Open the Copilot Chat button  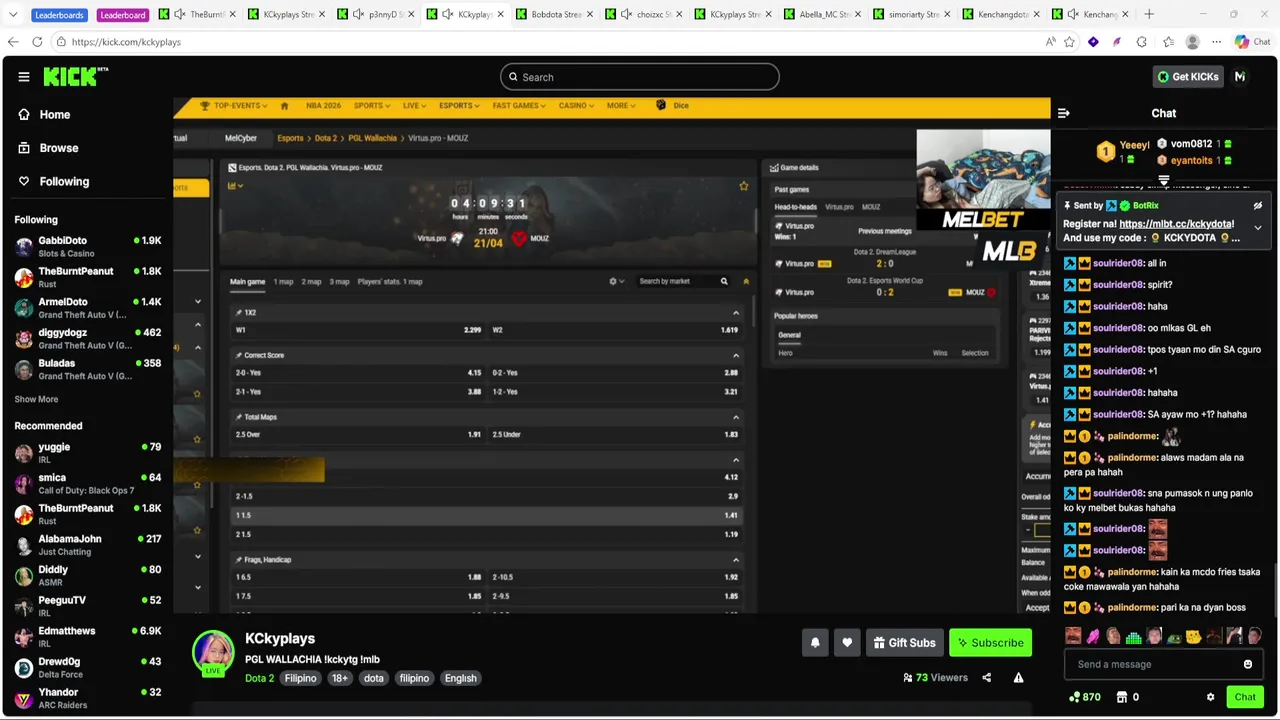tap(1252, 42)
